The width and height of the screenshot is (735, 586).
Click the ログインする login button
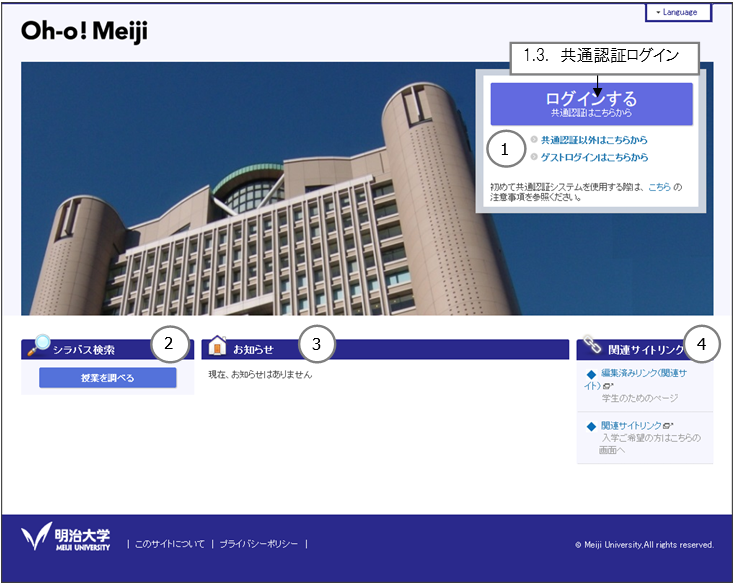(592, 104)
